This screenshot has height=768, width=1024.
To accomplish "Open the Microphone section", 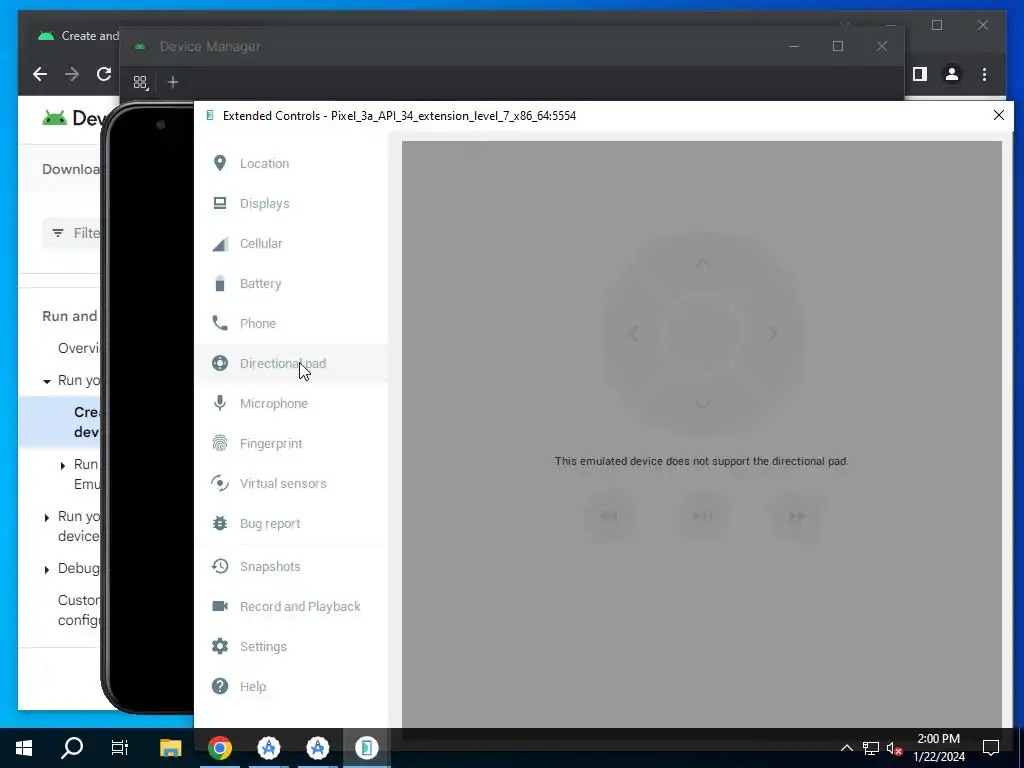I will point(291,404).
